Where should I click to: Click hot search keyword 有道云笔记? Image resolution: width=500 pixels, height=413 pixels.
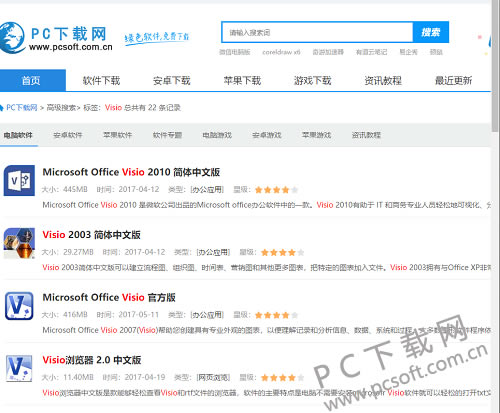[372, 52]
